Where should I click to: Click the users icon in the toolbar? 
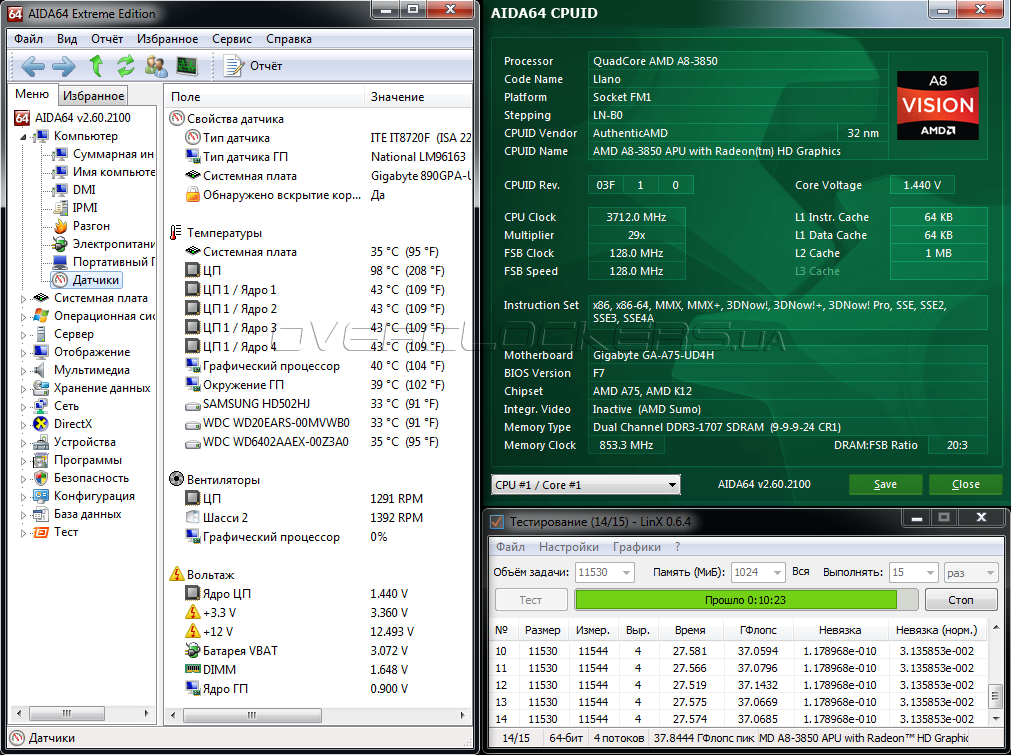tap(156, 66)
